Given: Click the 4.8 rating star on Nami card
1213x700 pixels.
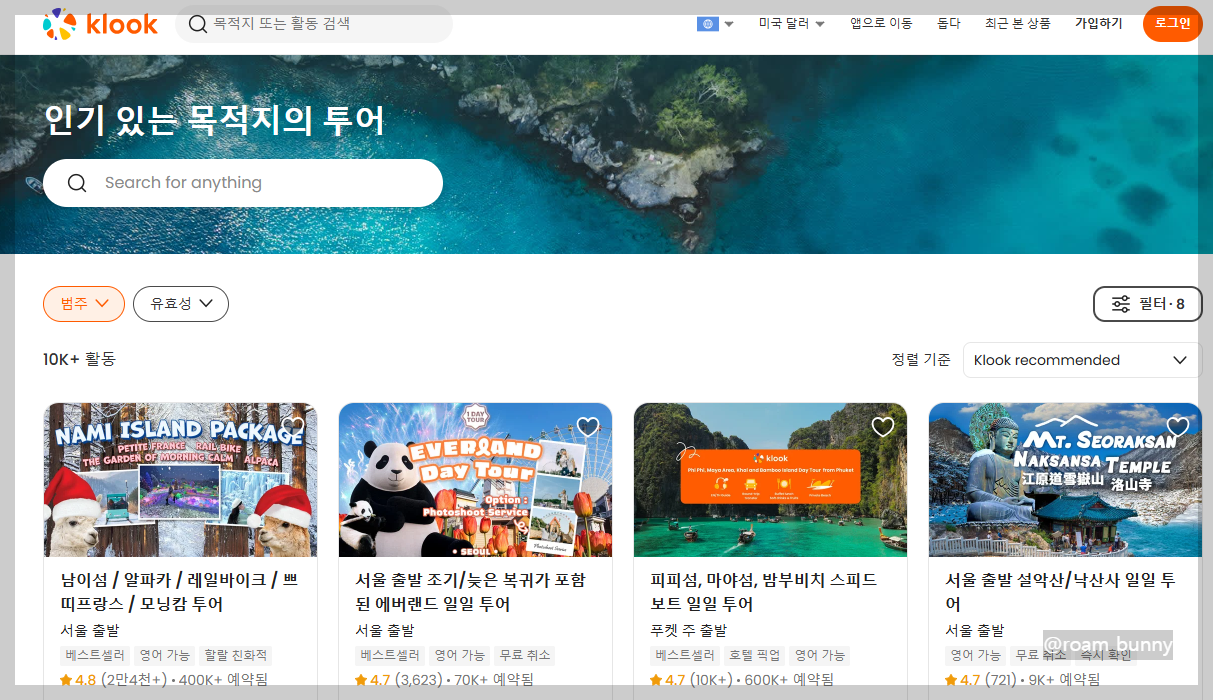Looking at the screenshot, I should tap(66, 680).
